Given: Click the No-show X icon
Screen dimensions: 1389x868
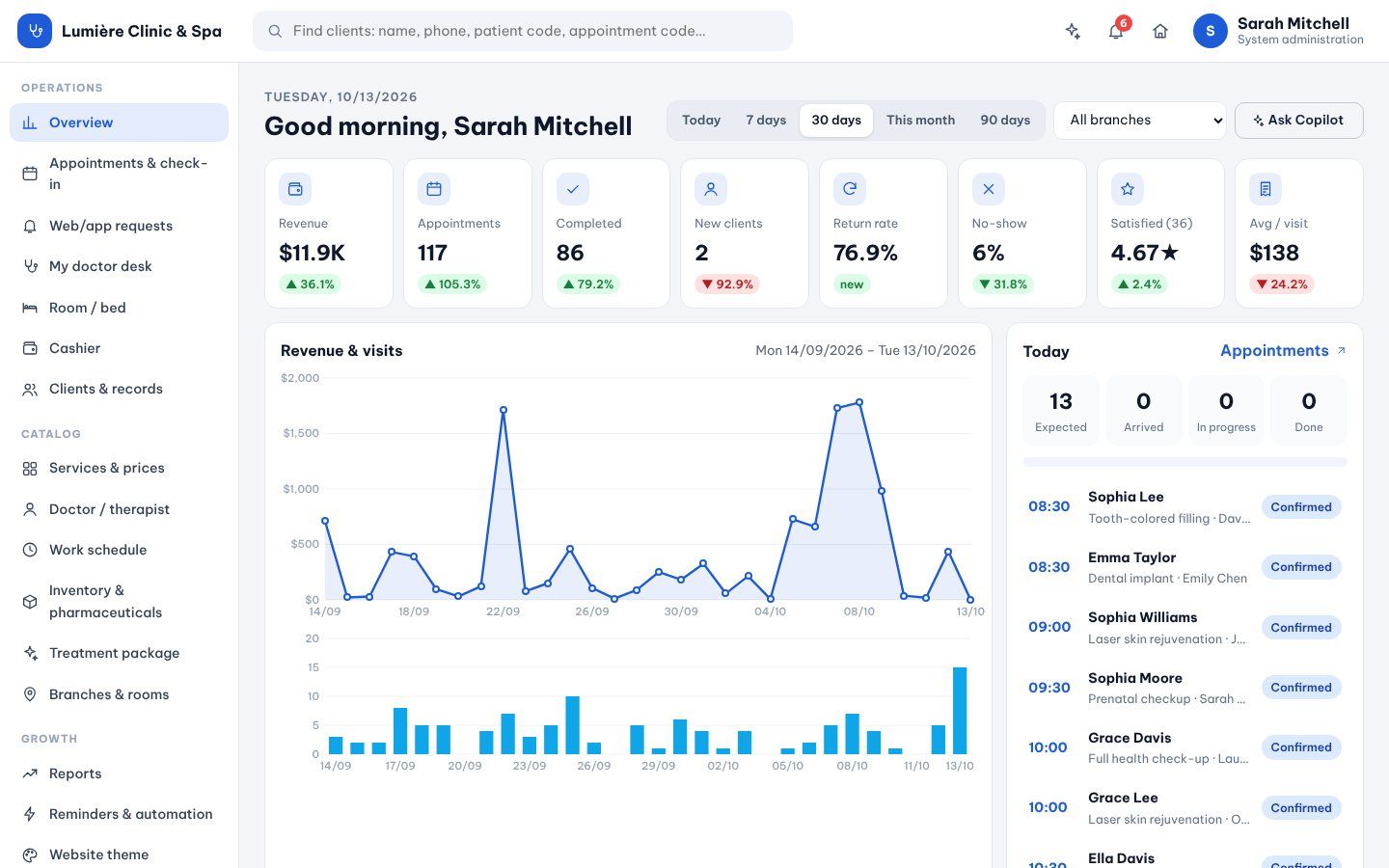Looking at the screenshot, I should tap(989, 189).
